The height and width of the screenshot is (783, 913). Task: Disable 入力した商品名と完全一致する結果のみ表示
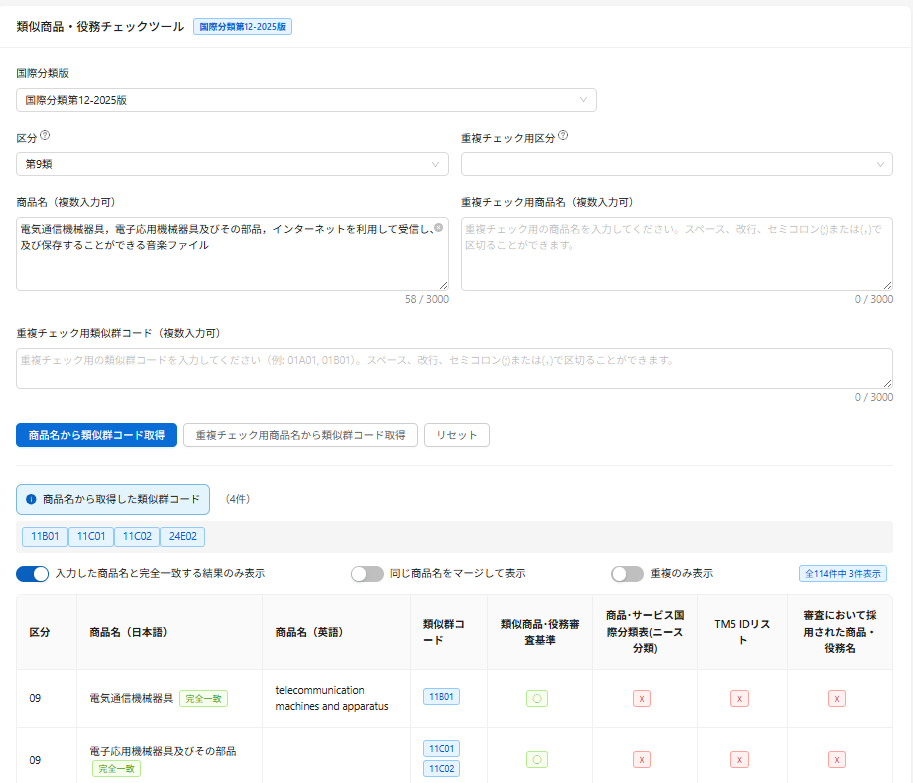[x=31, y=574]
